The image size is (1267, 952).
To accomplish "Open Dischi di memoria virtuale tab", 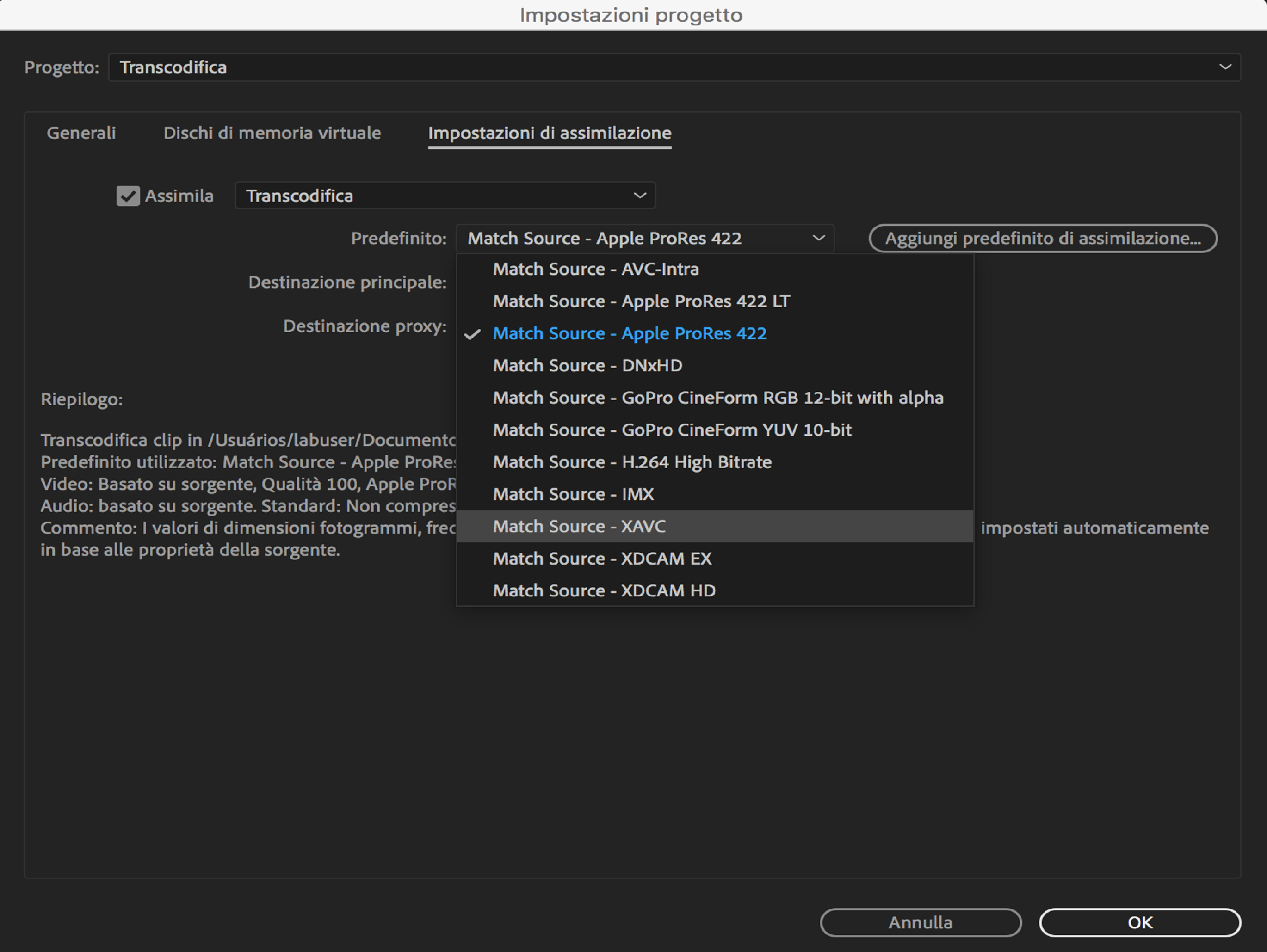I will point(272,133).
